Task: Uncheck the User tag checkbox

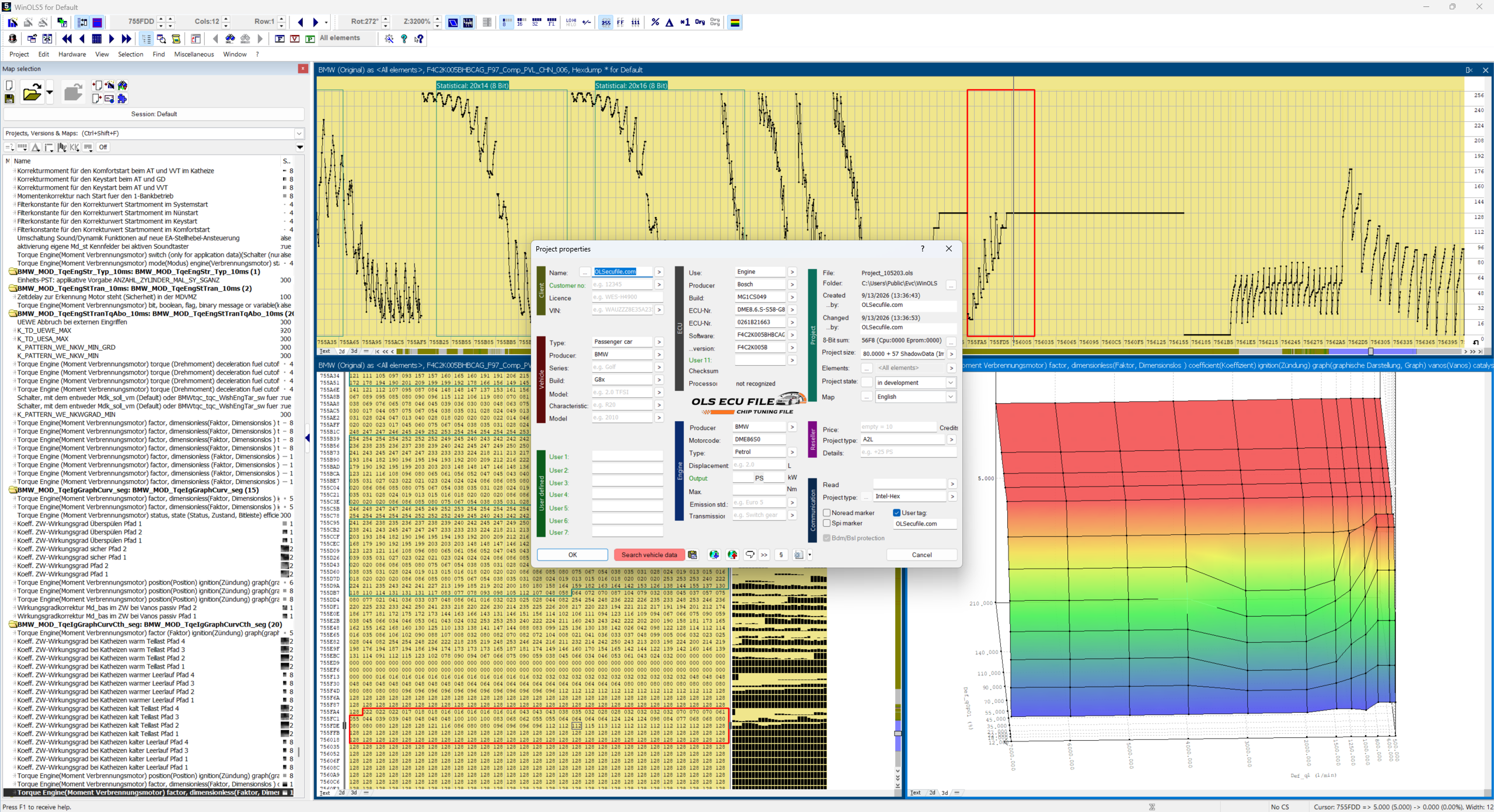Action: pos(896,513)
